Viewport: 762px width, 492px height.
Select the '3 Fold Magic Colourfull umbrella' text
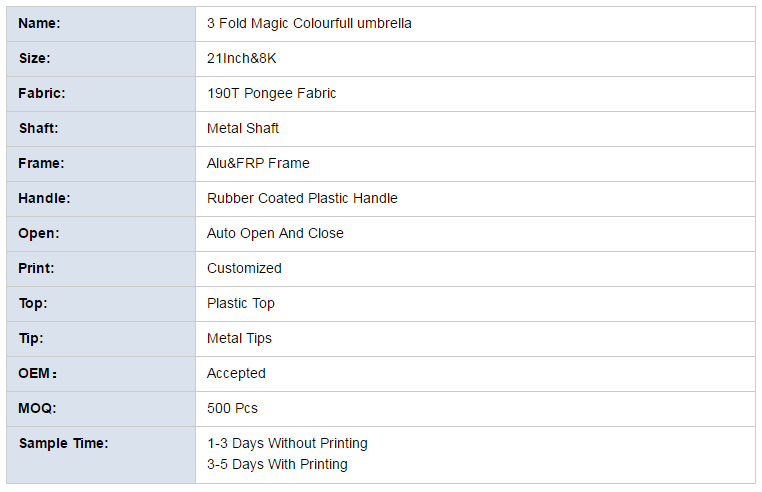click(309, 23)
